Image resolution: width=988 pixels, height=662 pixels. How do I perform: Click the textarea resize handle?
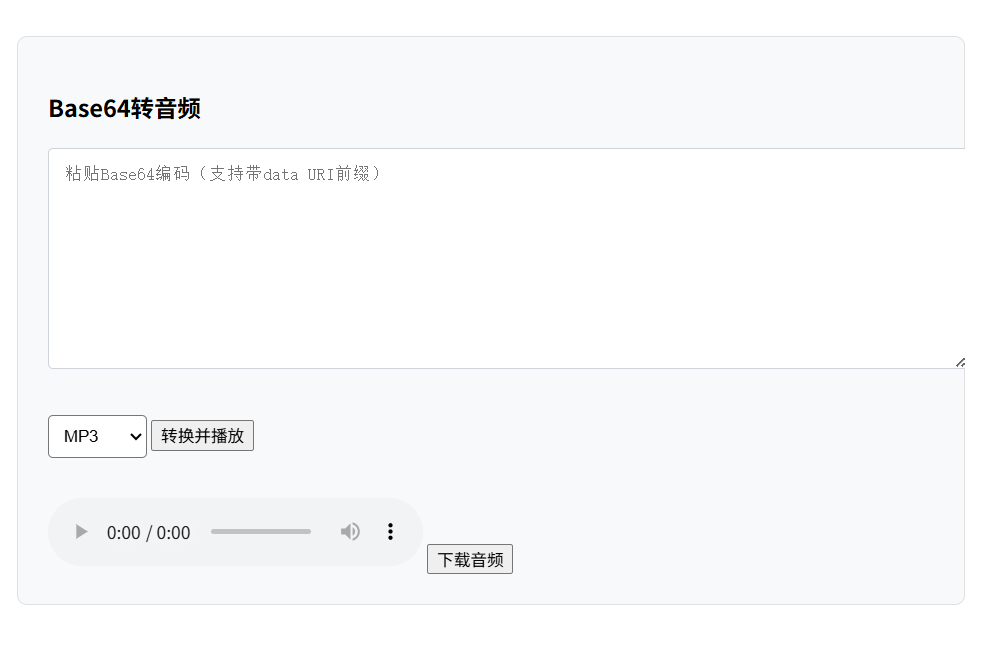click(x=959, y=361)
